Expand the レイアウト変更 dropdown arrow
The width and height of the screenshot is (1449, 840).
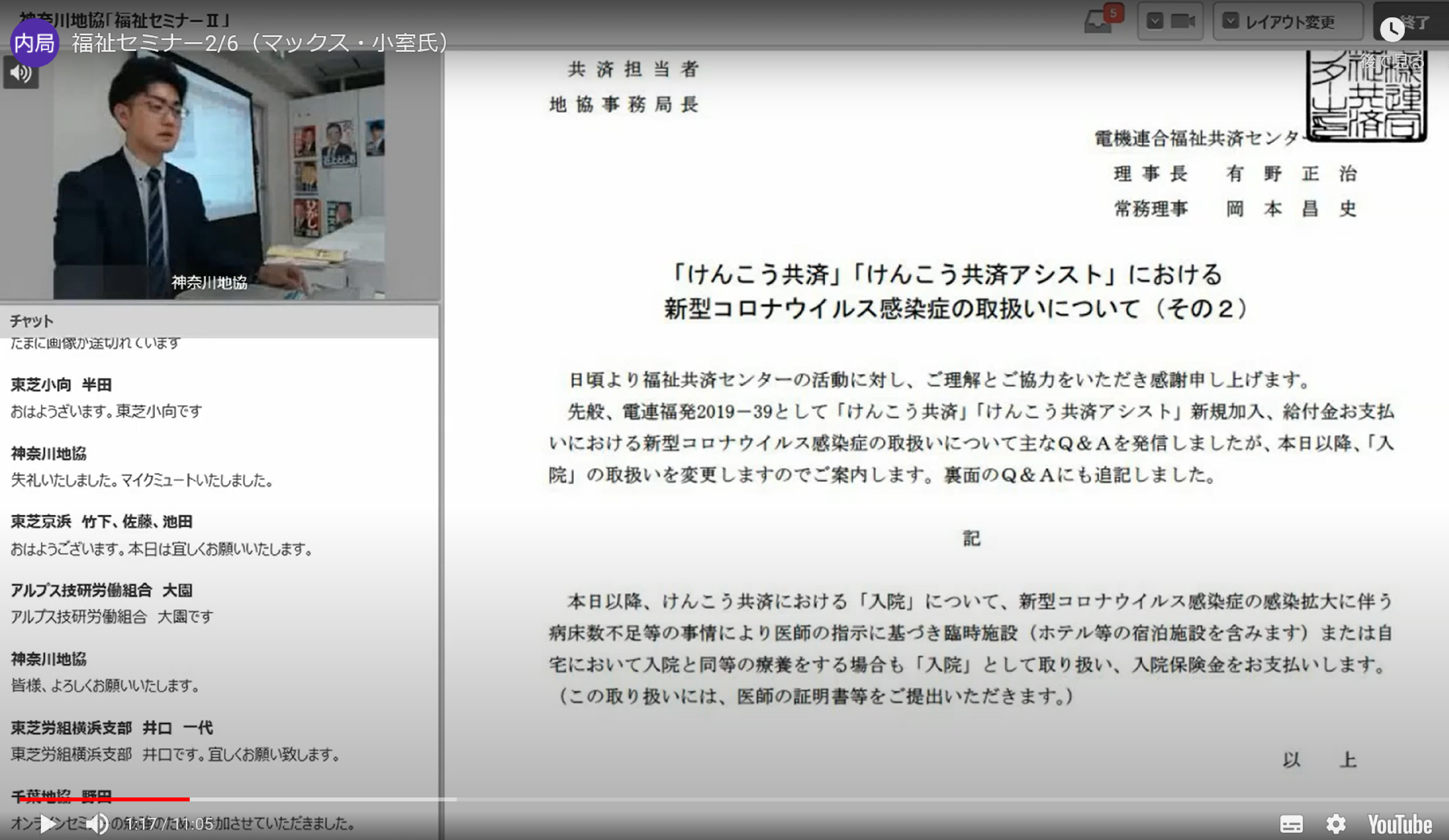1230,21
